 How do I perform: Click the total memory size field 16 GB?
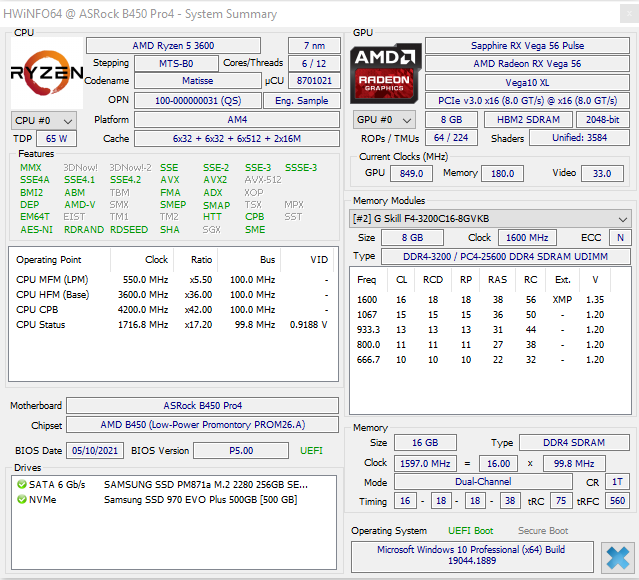point(425,443)
